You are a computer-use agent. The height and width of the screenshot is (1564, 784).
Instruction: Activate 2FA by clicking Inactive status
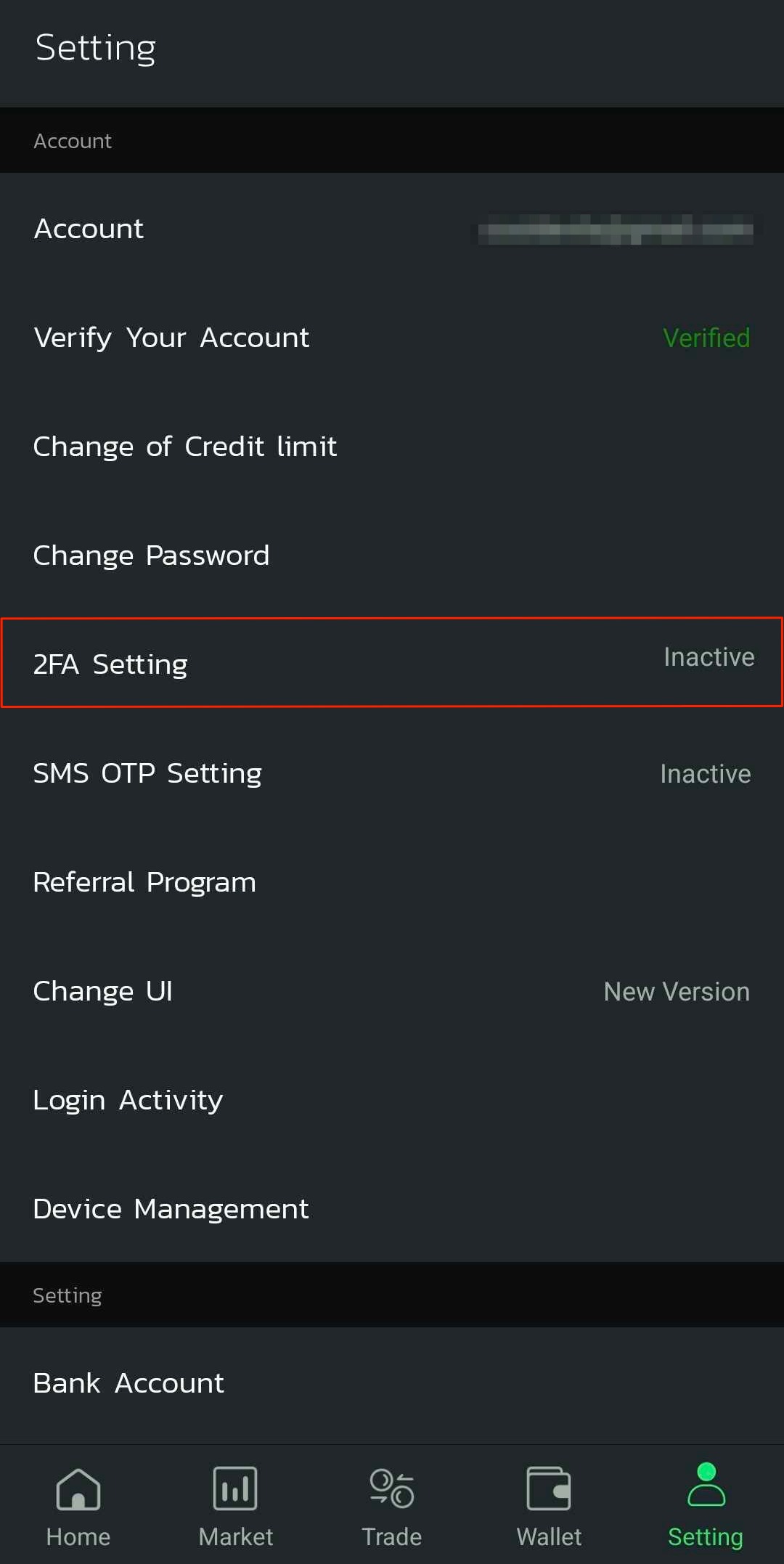coord(708,656)
